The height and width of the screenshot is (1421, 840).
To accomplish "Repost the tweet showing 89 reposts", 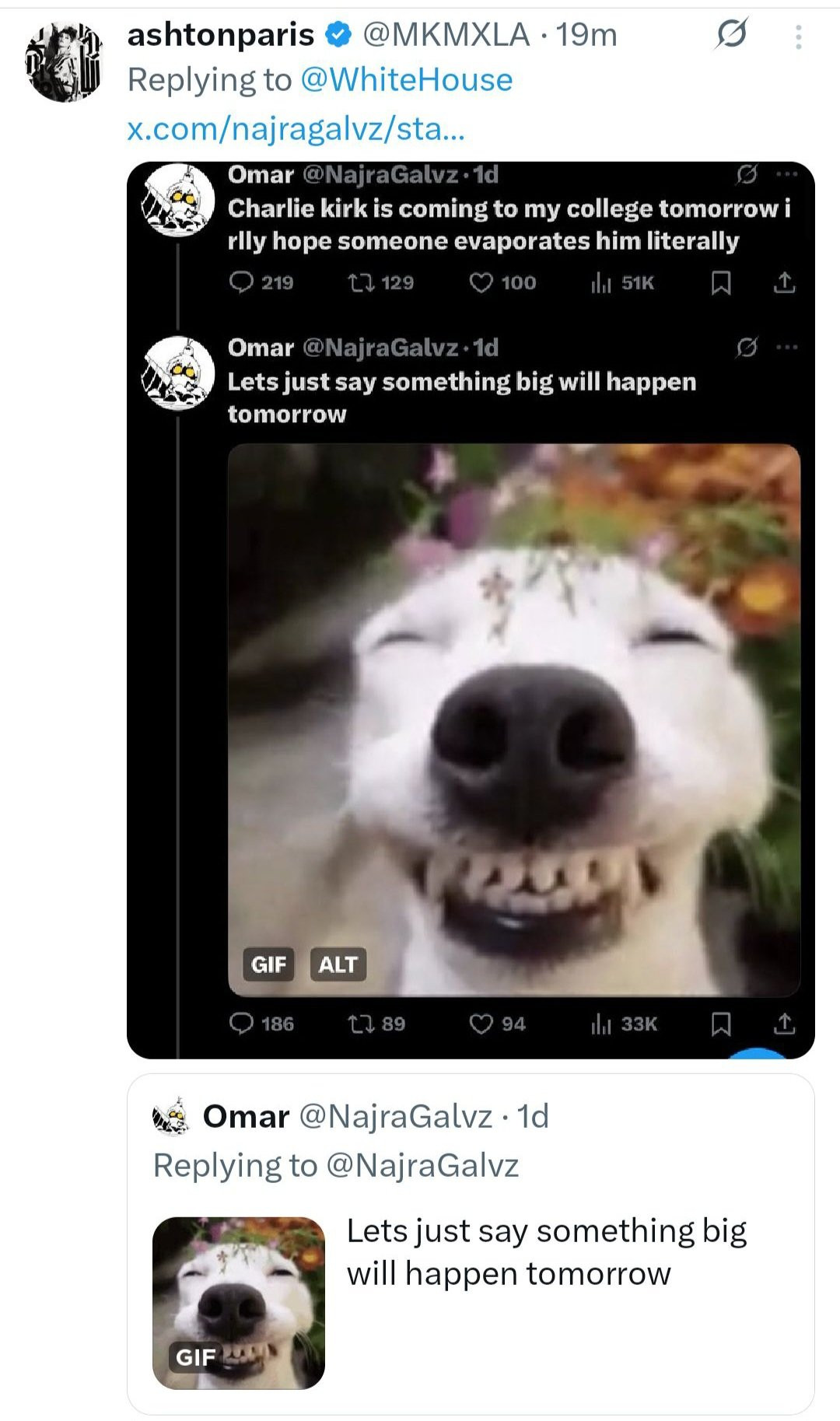I will pos(360,1024).
